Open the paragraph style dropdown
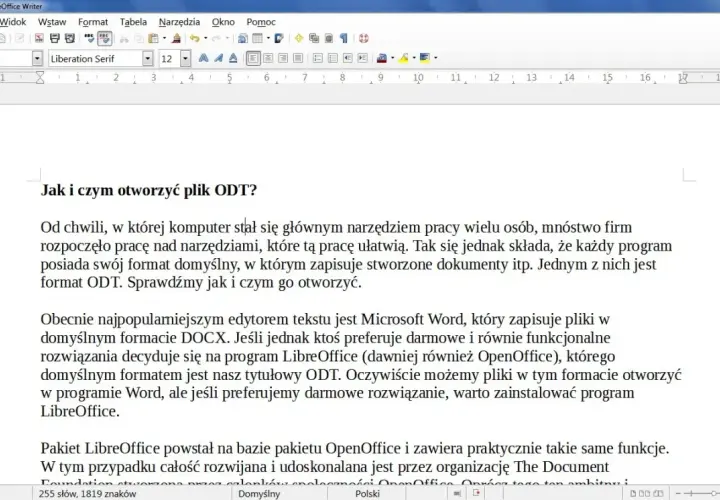 pyautogui.click(x=37, y=59)
